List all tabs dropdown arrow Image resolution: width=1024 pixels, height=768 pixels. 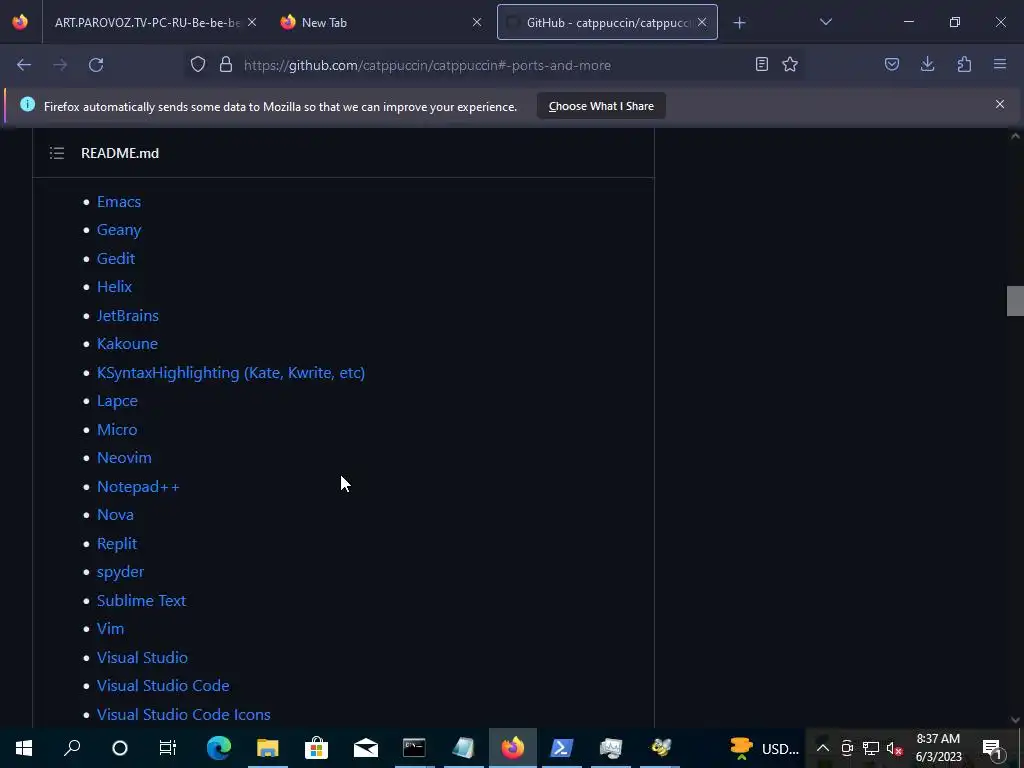[x=825, y=22]
